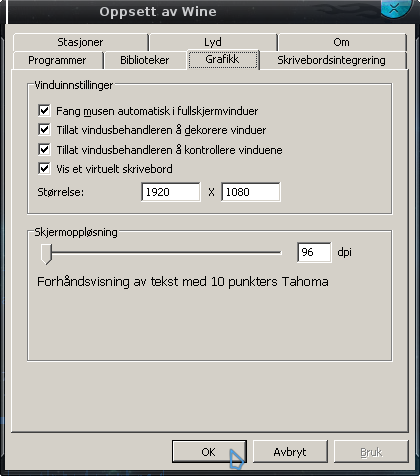This screenshot has height=476, width=420.
Task: Click the width field showing 1920
Action: [x=171, y=192]
